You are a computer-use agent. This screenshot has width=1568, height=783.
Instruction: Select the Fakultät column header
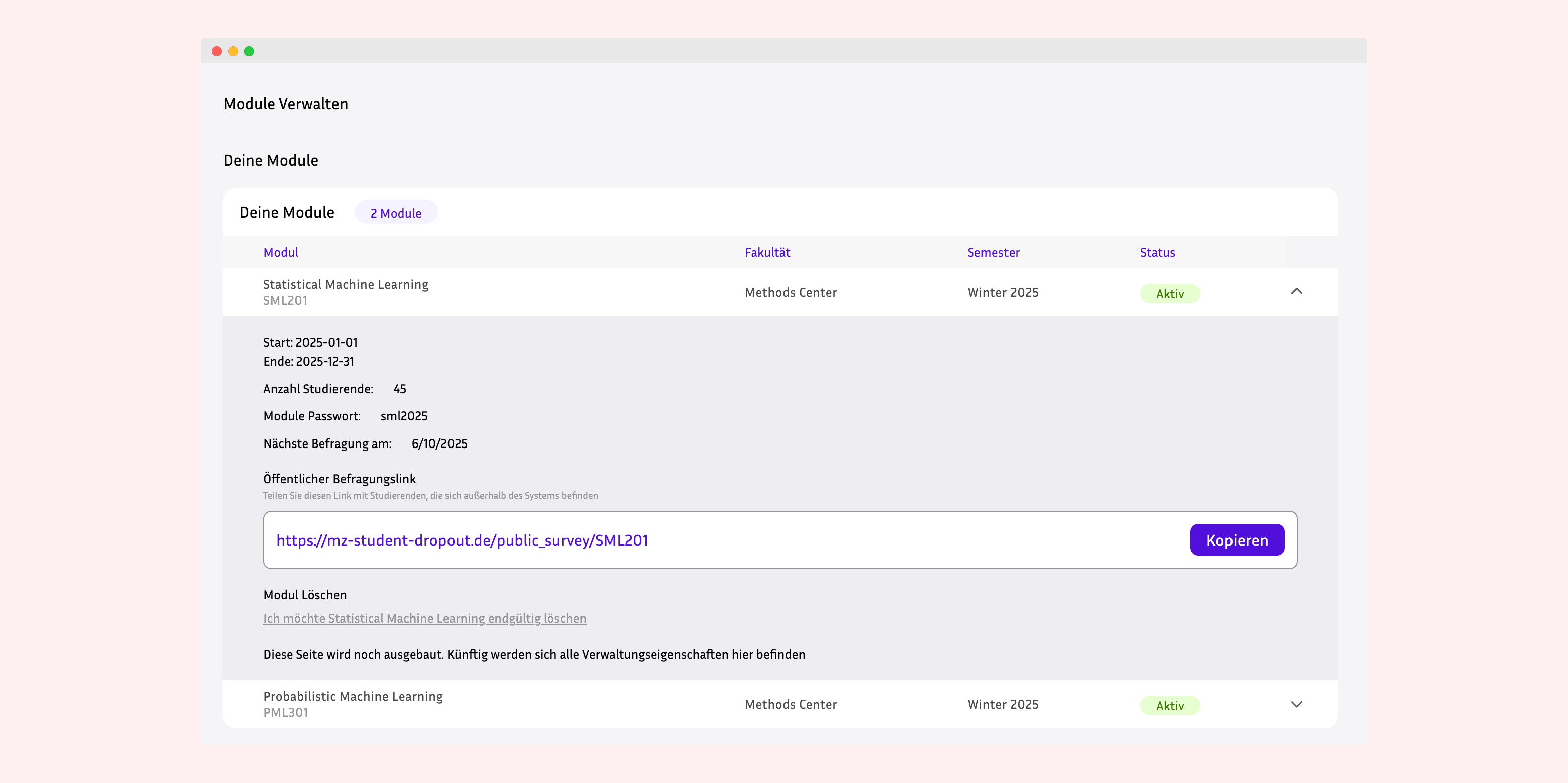(768, 252)
